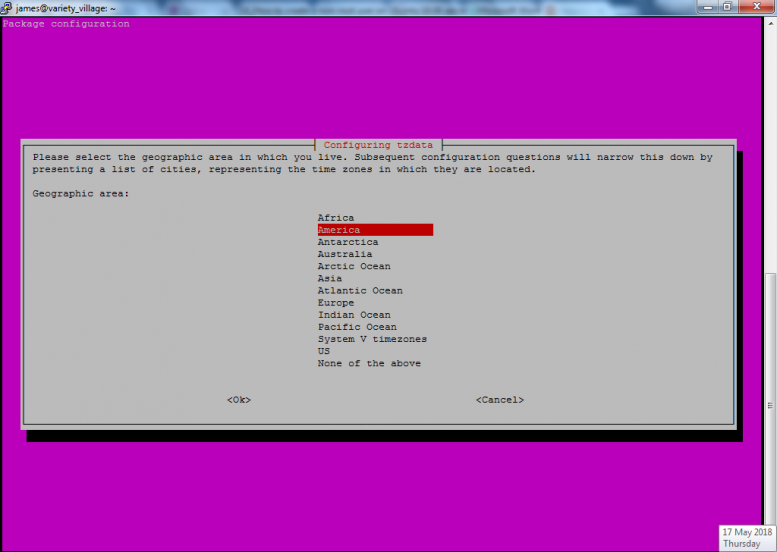Screen dimensions: 777x552
Task: Choose Indian Ocean from the list
Action: (x=354, y=315)
